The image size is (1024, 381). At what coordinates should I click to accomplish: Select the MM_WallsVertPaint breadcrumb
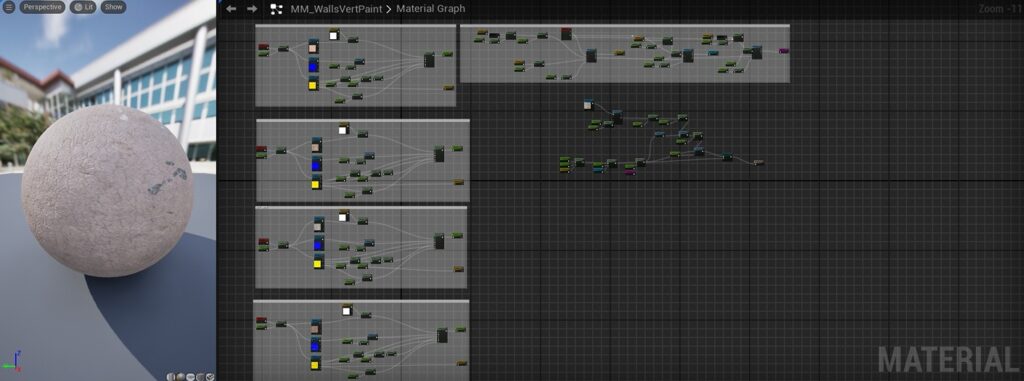(x=336, y=9)
